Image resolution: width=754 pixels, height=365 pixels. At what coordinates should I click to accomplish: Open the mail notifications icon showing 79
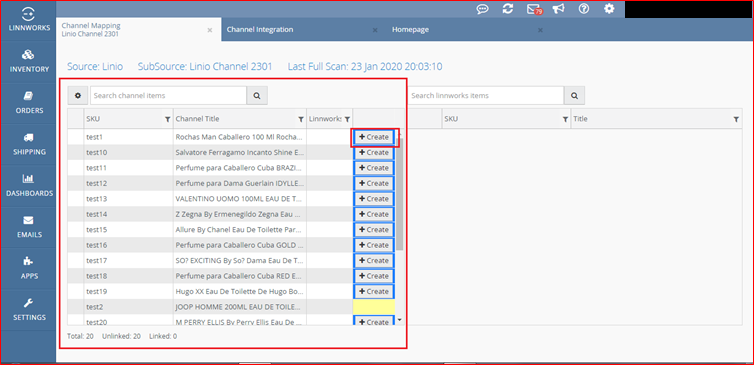pos(534,9)
